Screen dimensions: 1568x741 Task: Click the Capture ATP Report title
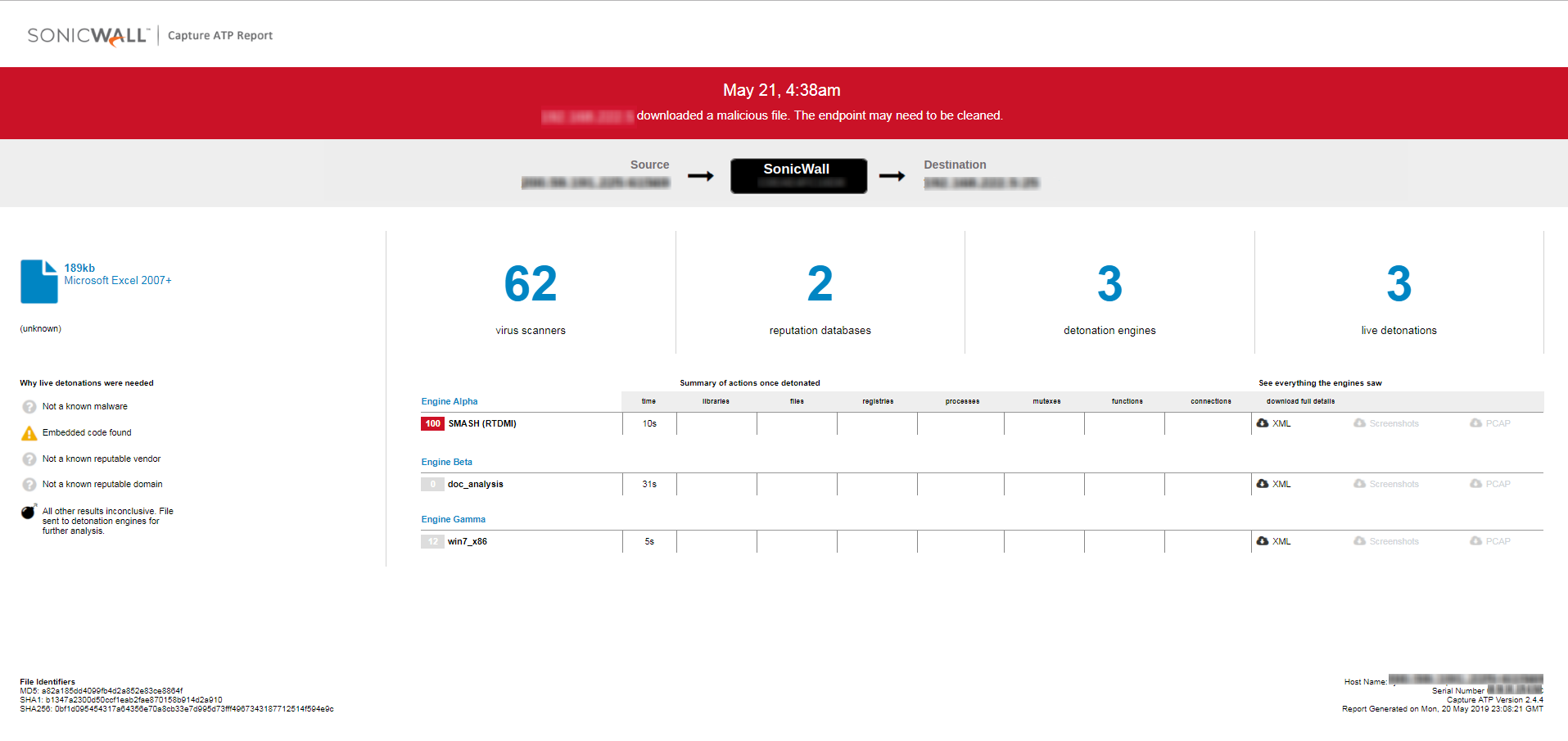[x=220, y=35]
